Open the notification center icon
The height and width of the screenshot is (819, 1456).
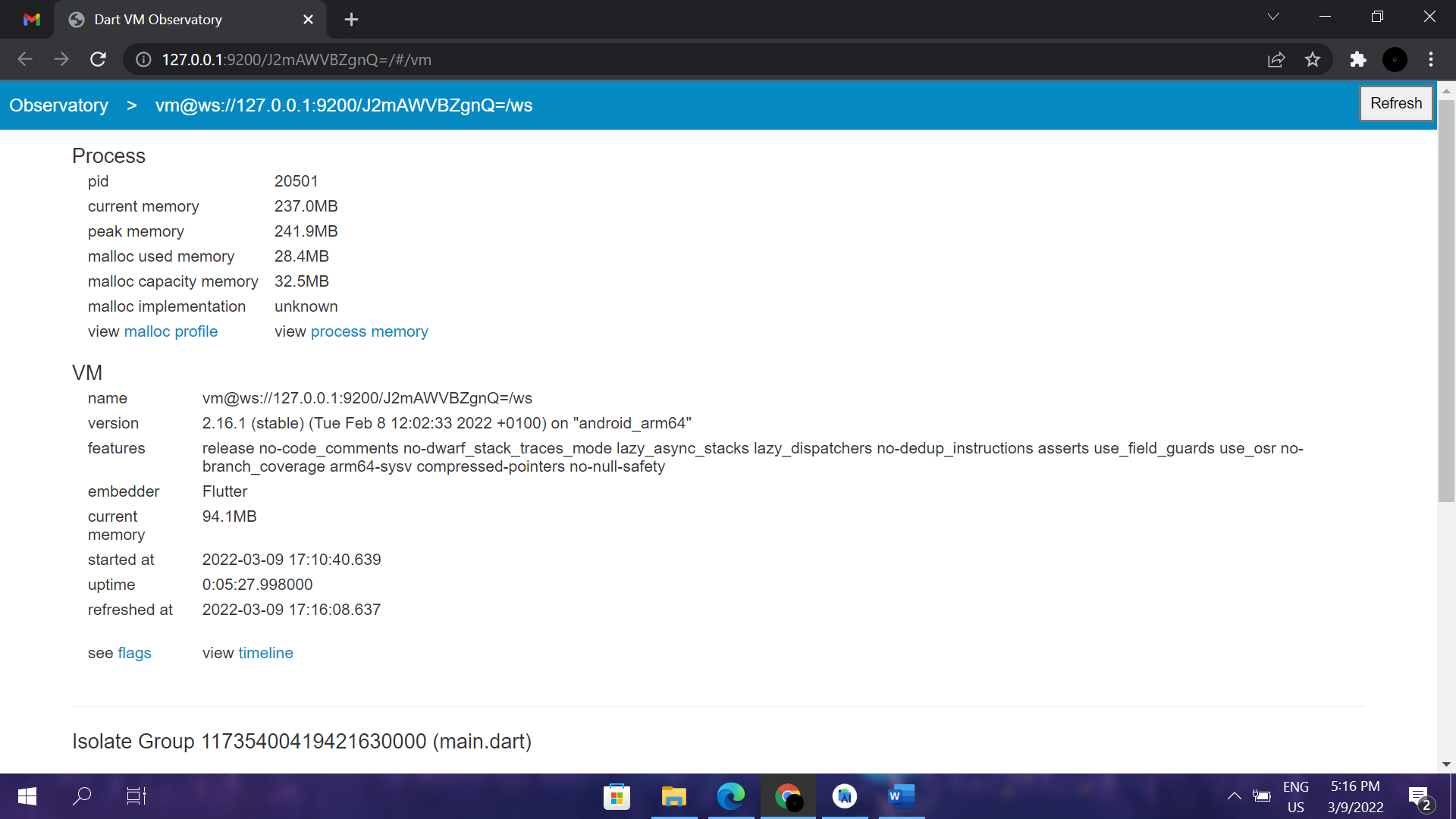(x=1420, y=797)
